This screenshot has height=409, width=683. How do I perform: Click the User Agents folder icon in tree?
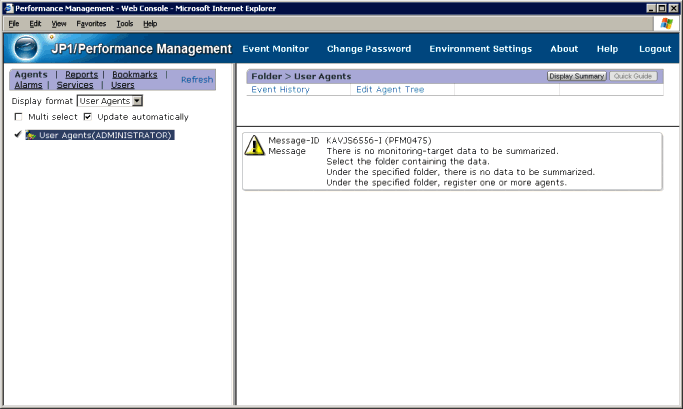[x=31, y=135]
